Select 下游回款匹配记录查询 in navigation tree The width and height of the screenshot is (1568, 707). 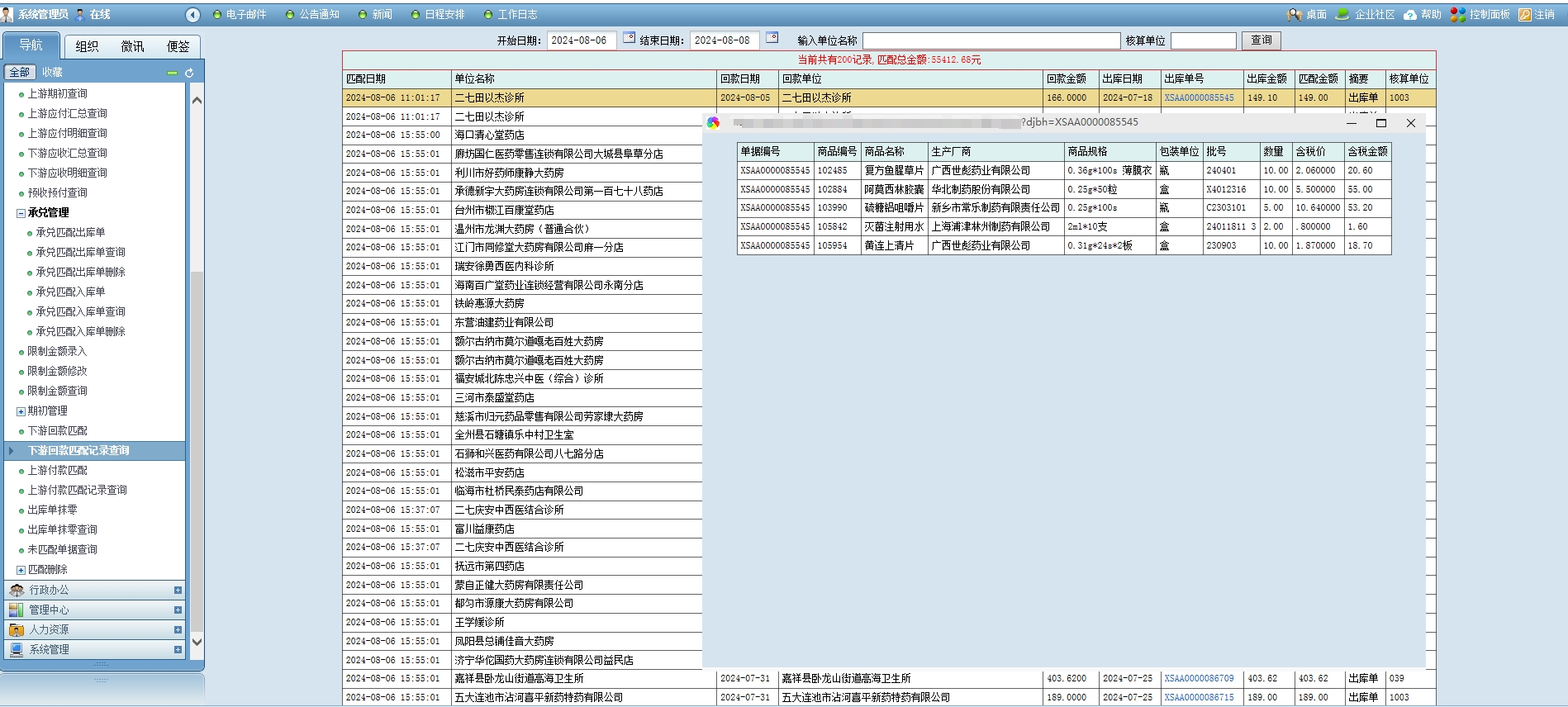[x=78, y=451]
